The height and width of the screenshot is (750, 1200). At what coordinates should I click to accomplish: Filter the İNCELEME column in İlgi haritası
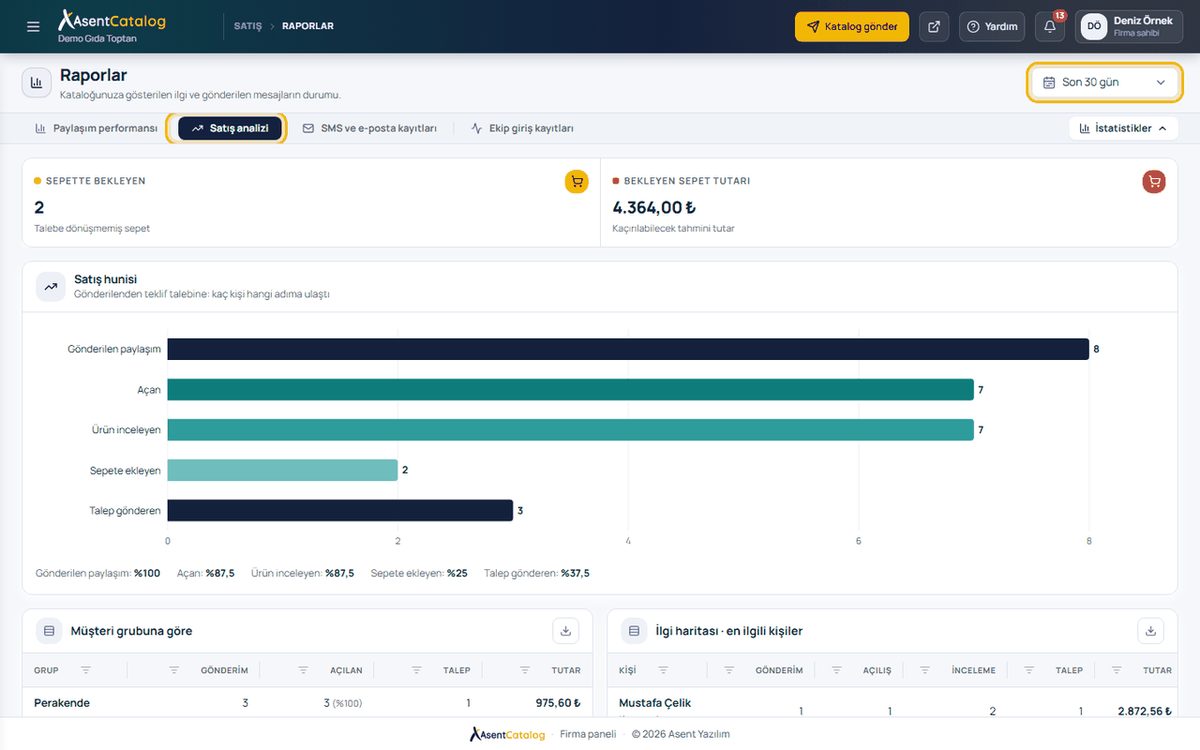tap(924, 670)
